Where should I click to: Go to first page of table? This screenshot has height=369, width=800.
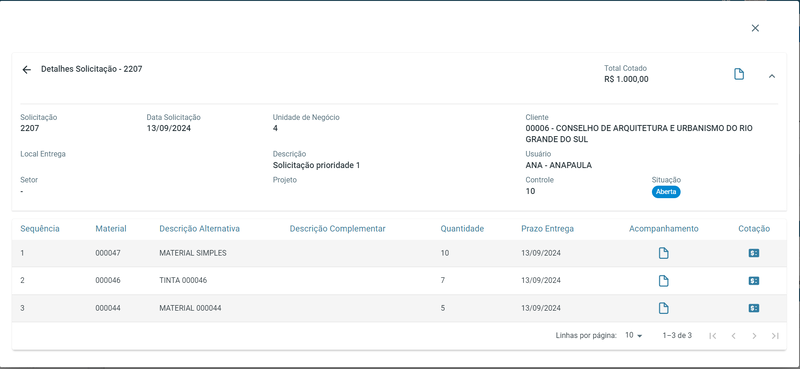click(713, 336)
